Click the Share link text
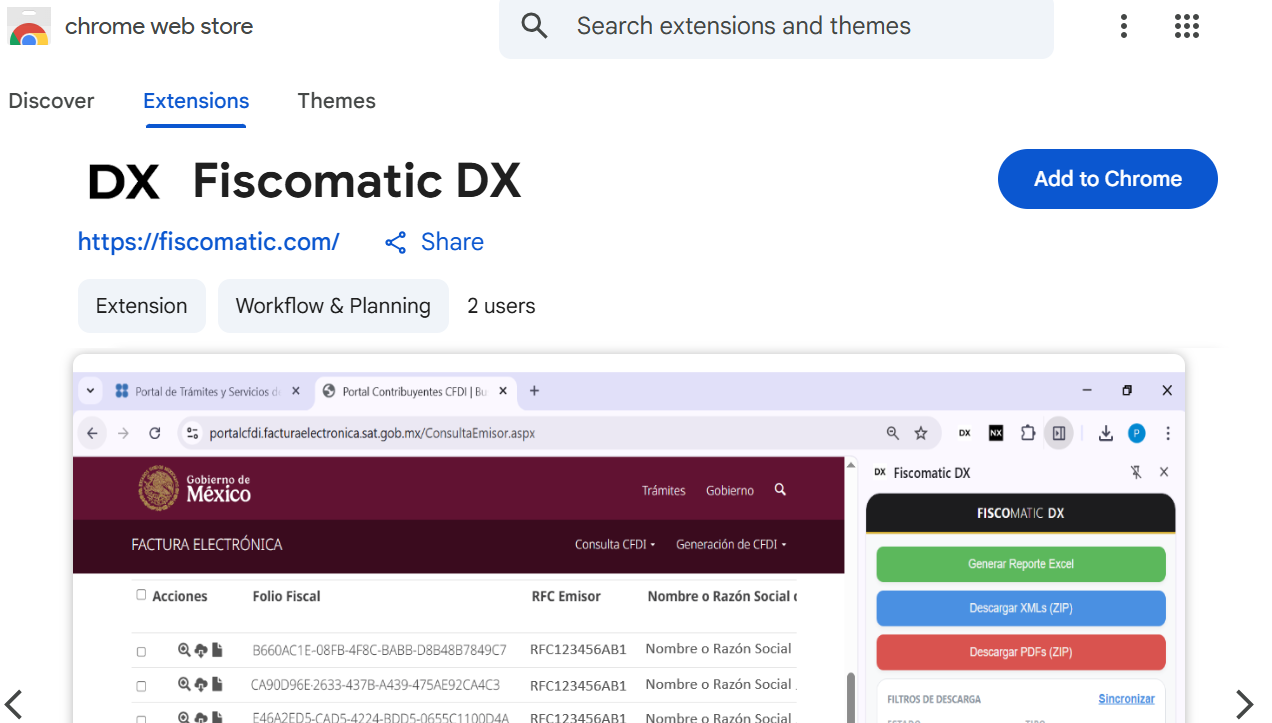The image size is (1272, 723). pos(452,242)
